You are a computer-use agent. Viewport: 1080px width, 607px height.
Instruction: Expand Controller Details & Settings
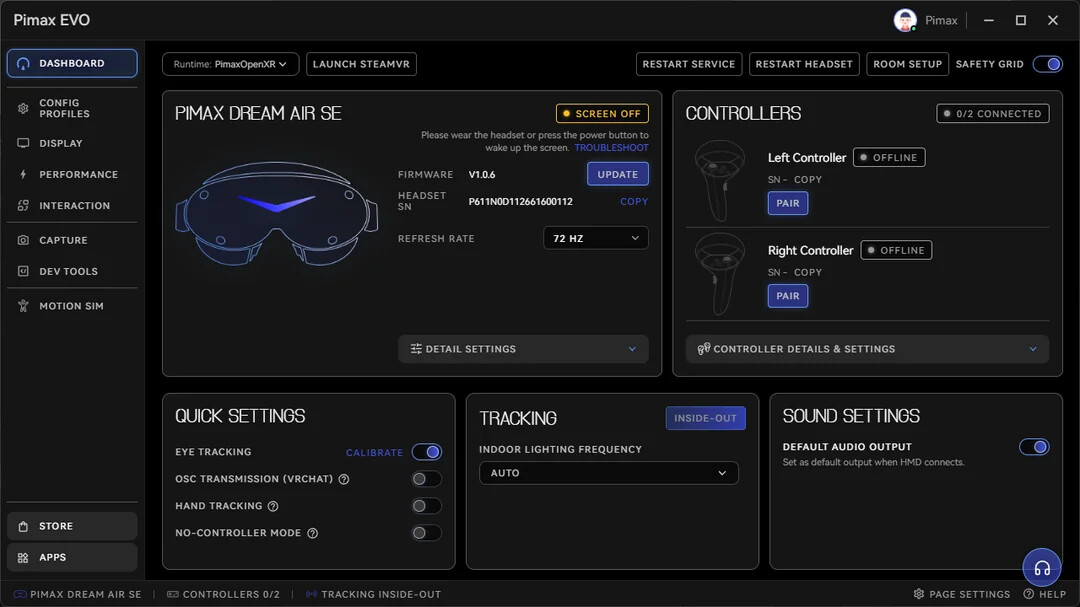click(x=867, y=349)
